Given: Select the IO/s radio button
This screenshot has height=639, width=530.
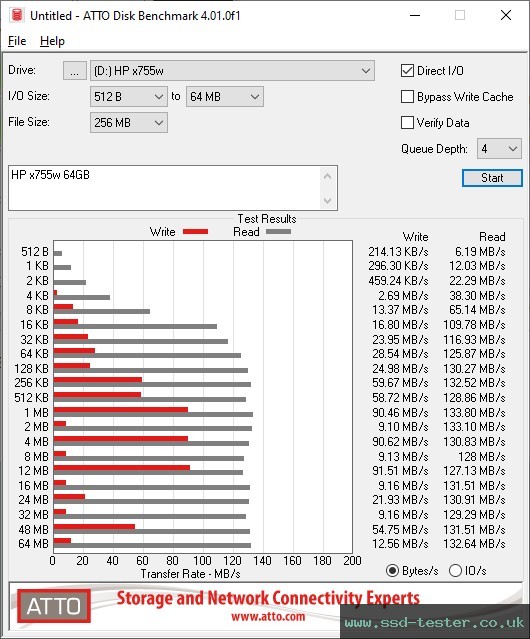Looking at the screenshot, I should [455, 571].
